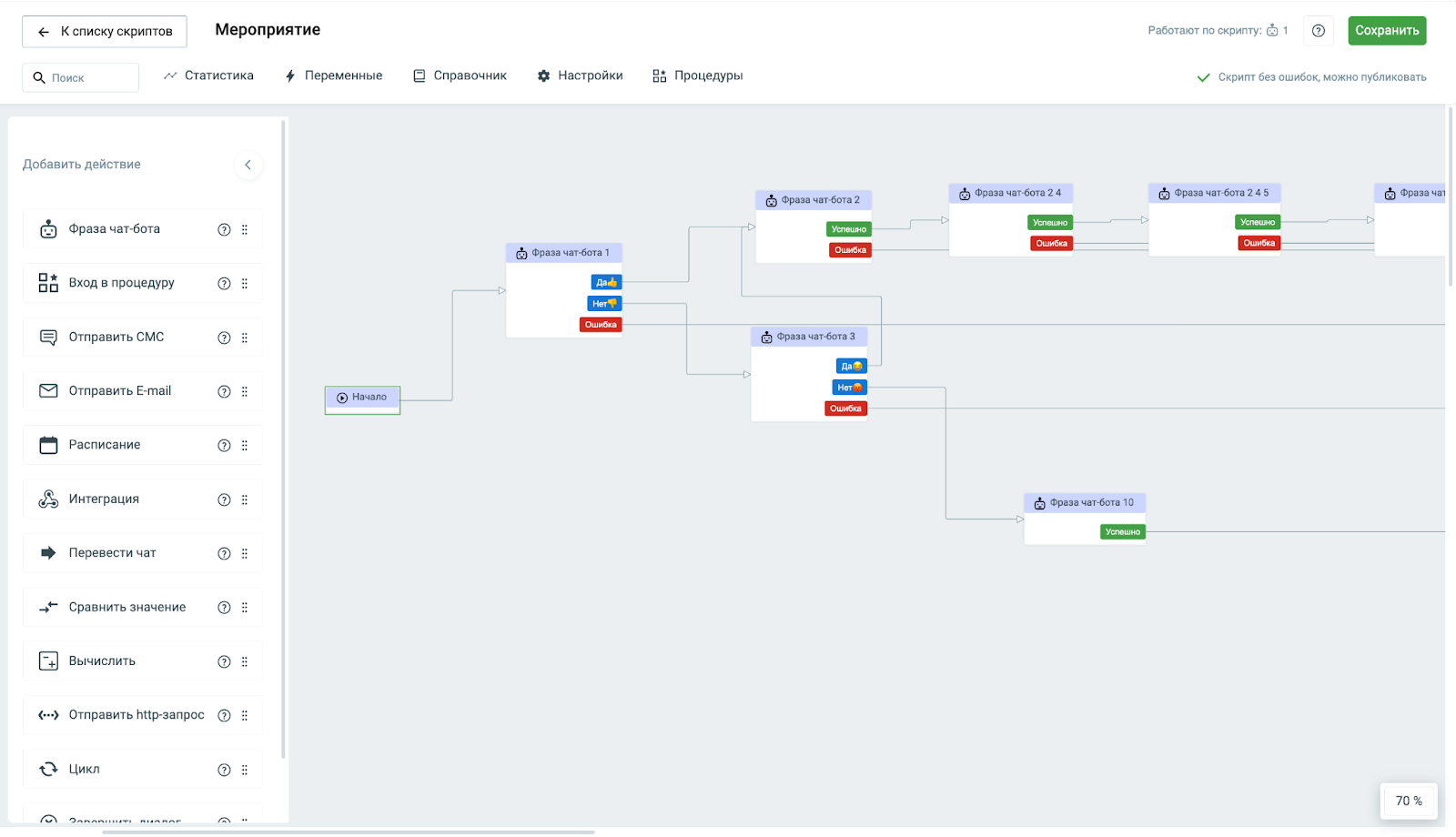Image resolution: width=1456 pixels, height=837 pixels.
Task: Grab the drag handle of Отправить СМС action
Action: pos(245,338)
